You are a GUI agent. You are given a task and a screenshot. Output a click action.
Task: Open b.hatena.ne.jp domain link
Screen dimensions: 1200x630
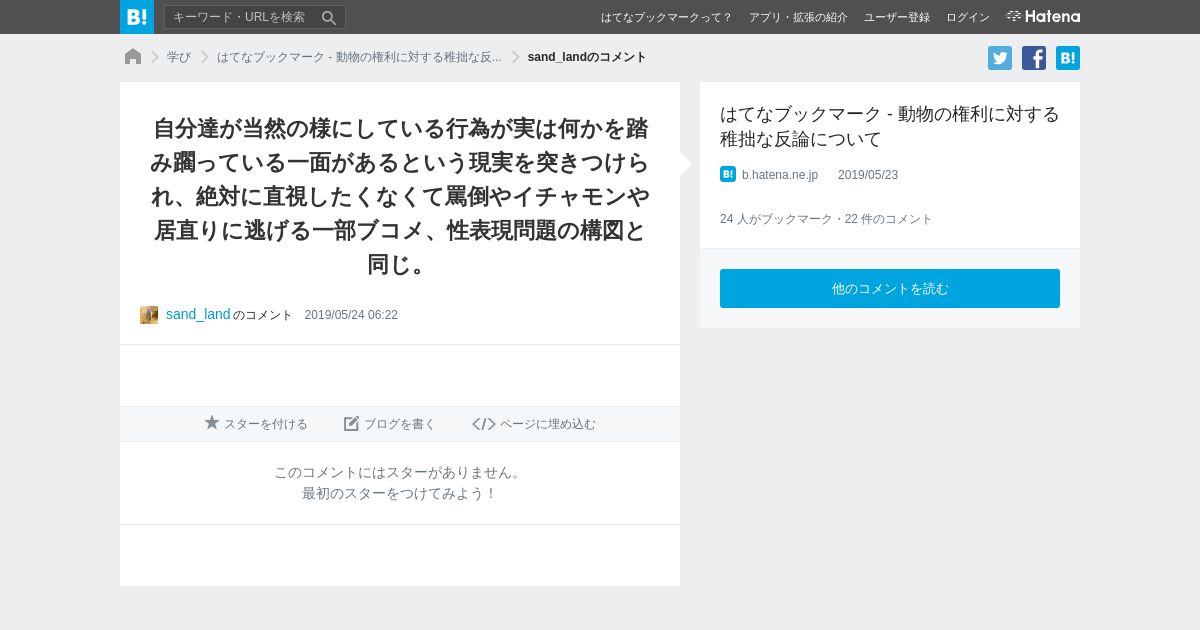pos(780,175)
